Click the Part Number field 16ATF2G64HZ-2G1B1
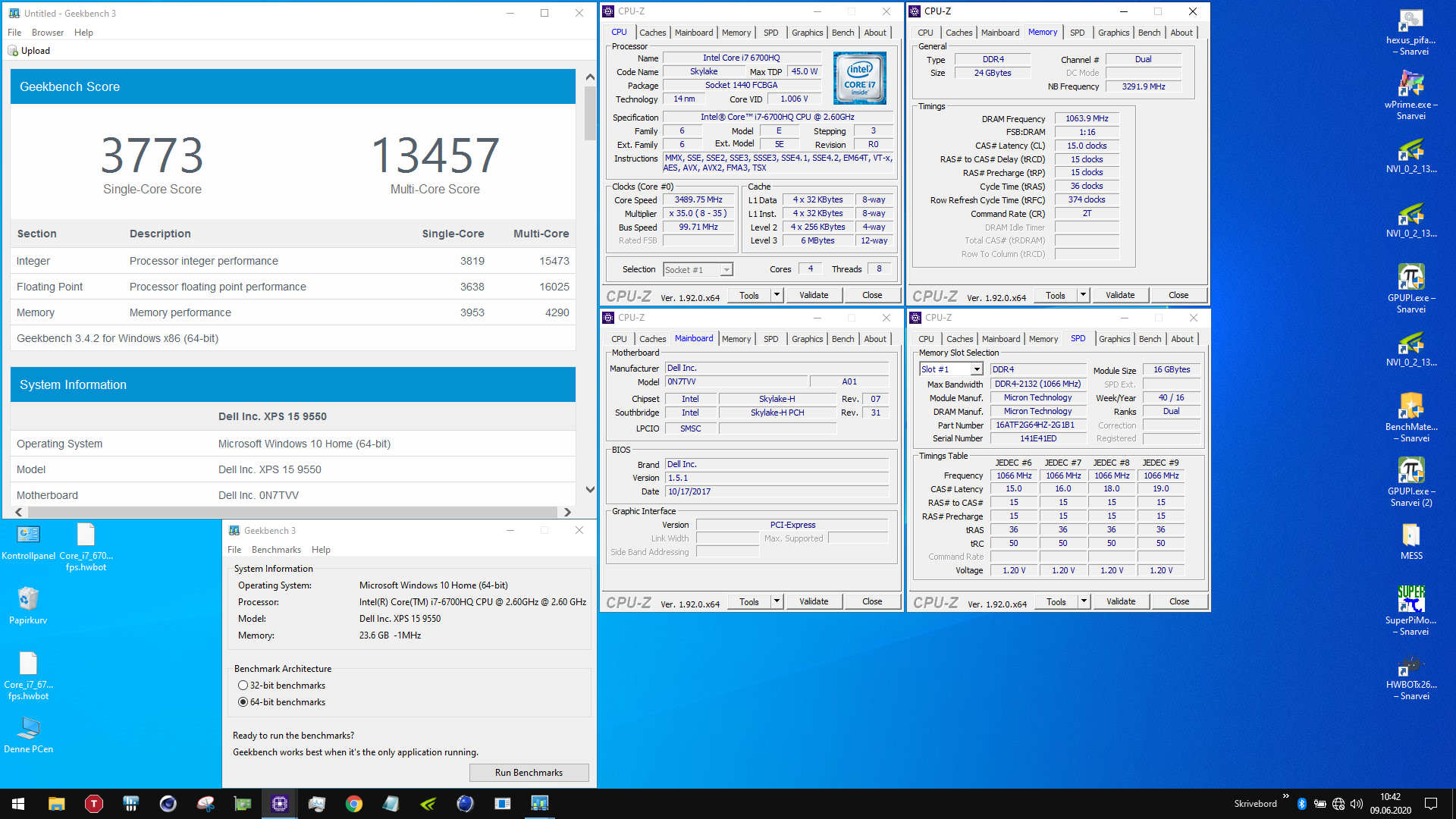Viewport: 1456px width, 819px height. (x=1037, y=425)
